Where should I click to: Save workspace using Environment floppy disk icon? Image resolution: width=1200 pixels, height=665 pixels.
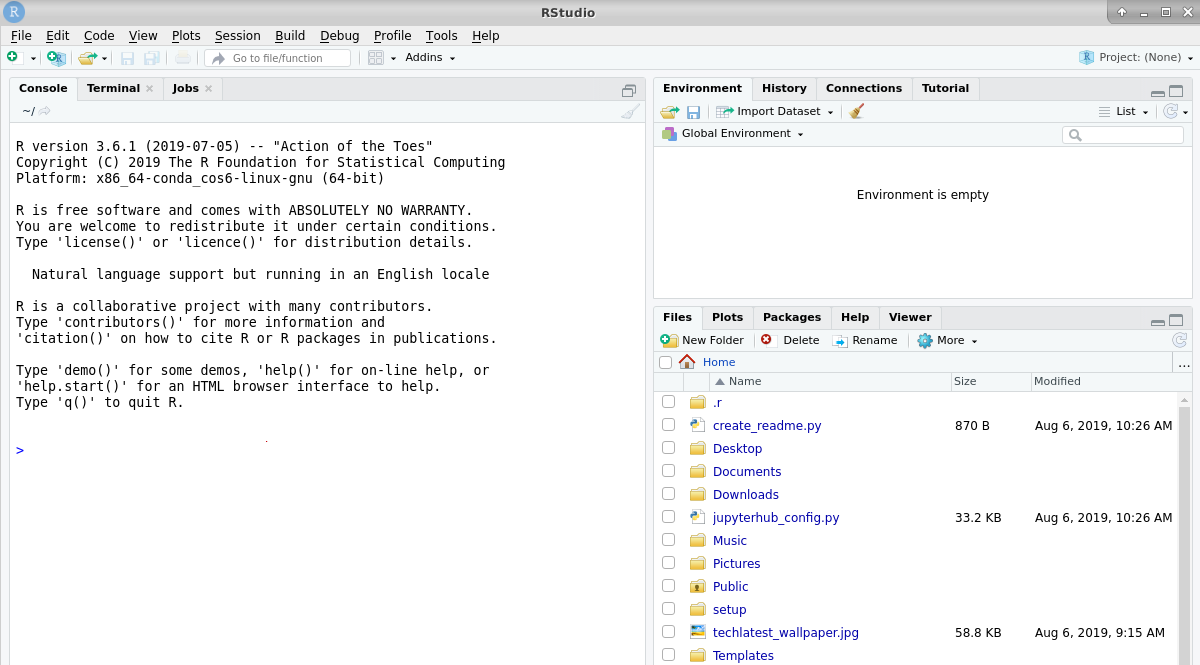click(x=693, y=112)
